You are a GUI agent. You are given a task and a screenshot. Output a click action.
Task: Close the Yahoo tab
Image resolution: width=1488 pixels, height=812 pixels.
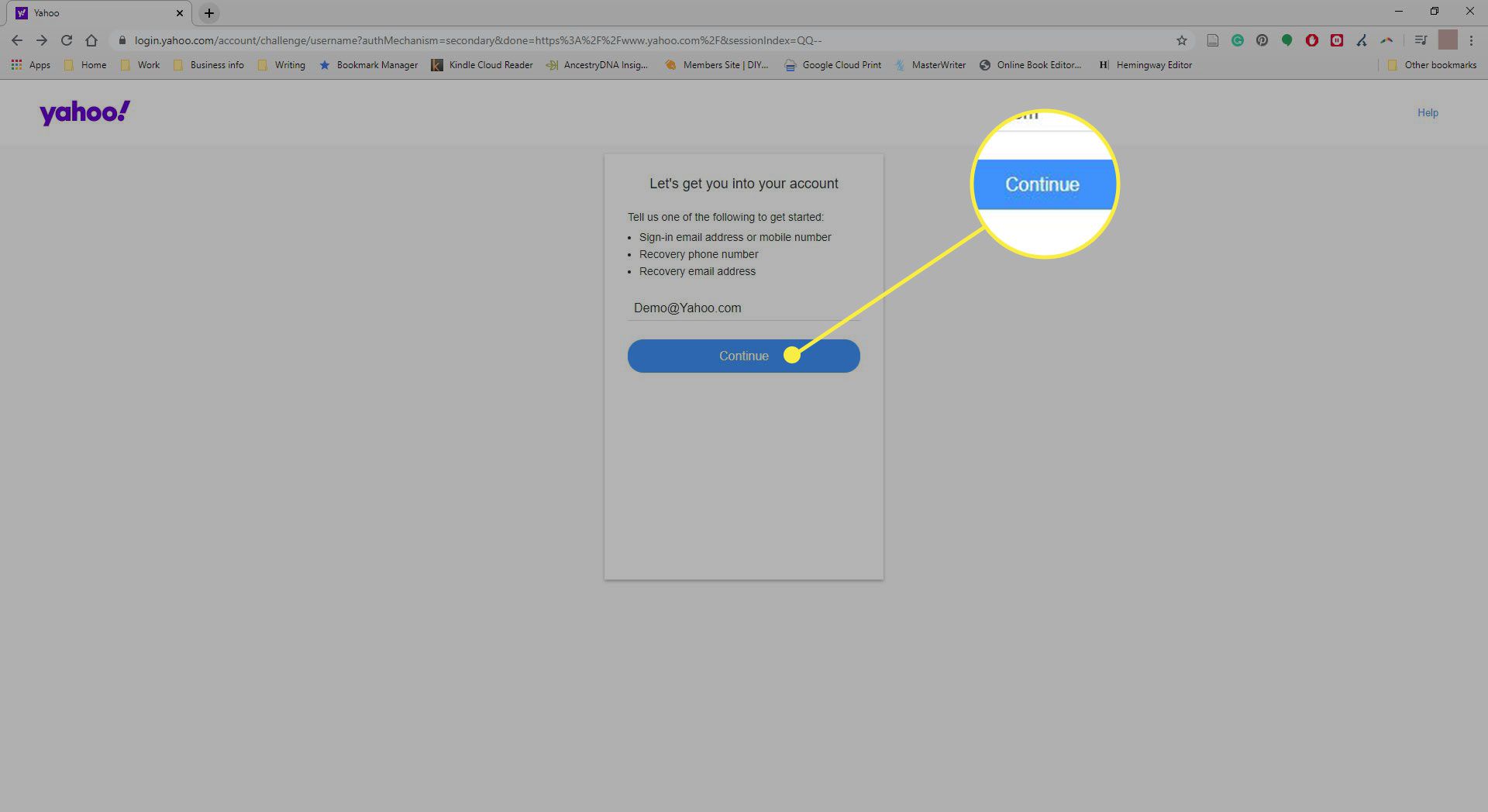pos(179,13)
